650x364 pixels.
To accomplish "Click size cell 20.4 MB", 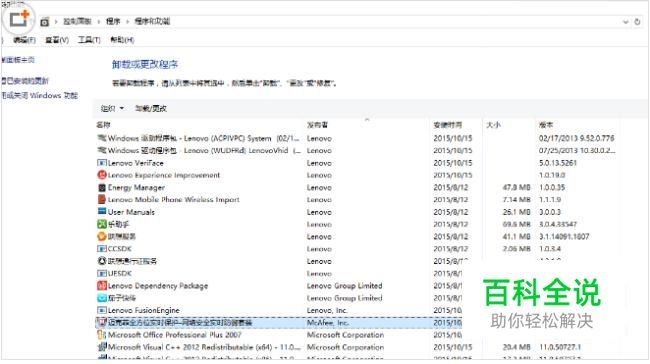I will 517,347.
